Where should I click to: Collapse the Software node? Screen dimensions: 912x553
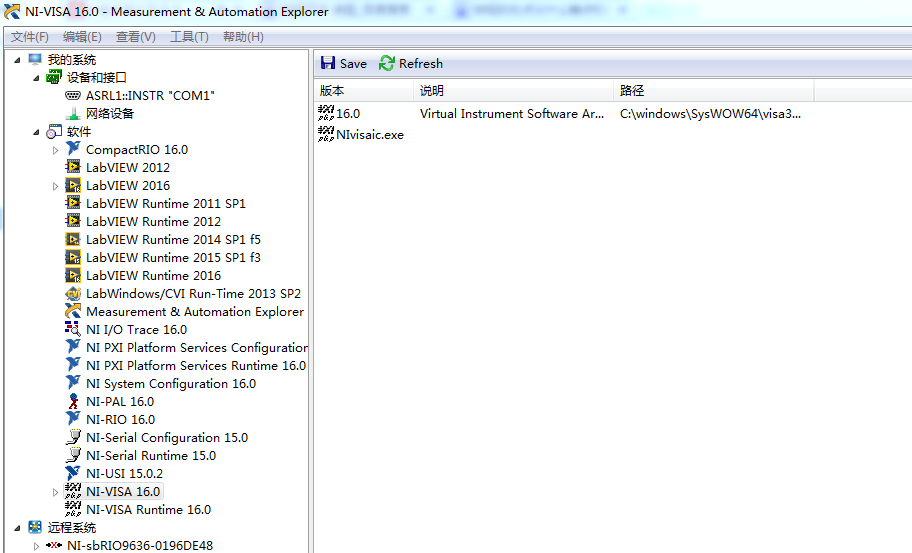point(36,132)
